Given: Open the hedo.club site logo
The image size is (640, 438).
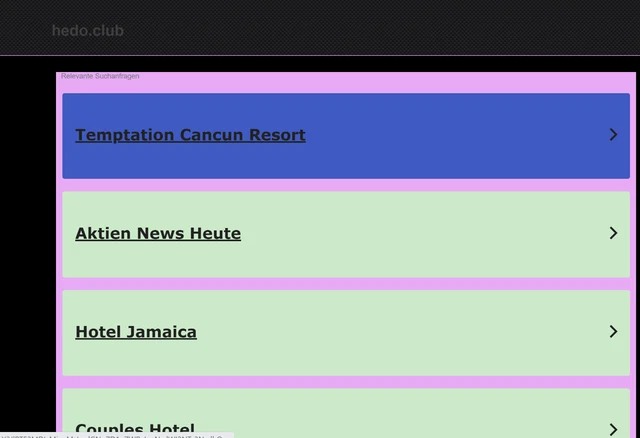Looking at the screenshot, I should [88, 31].
